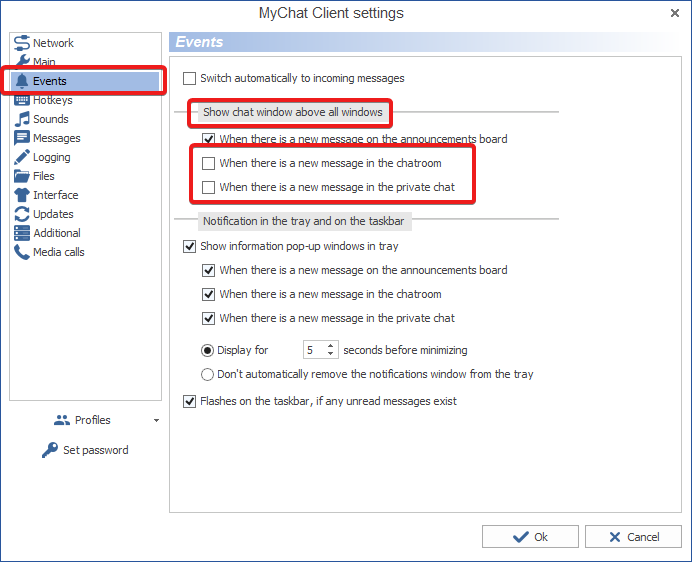
Task: Confirm settings with the Ok button
Action: 530,536
